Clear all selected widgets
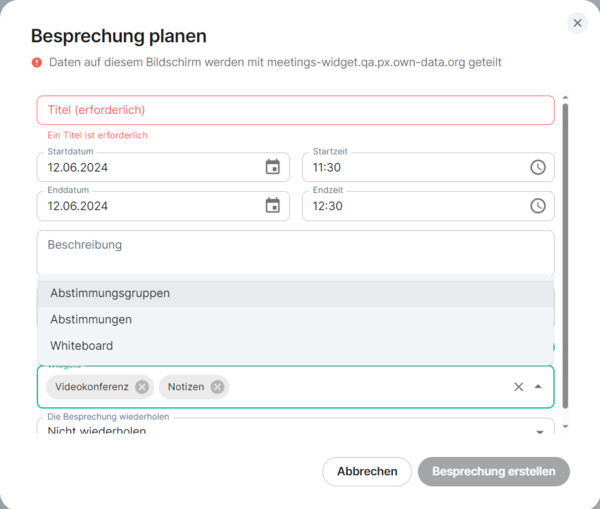 pyautogui.click(x=518, y=387)
